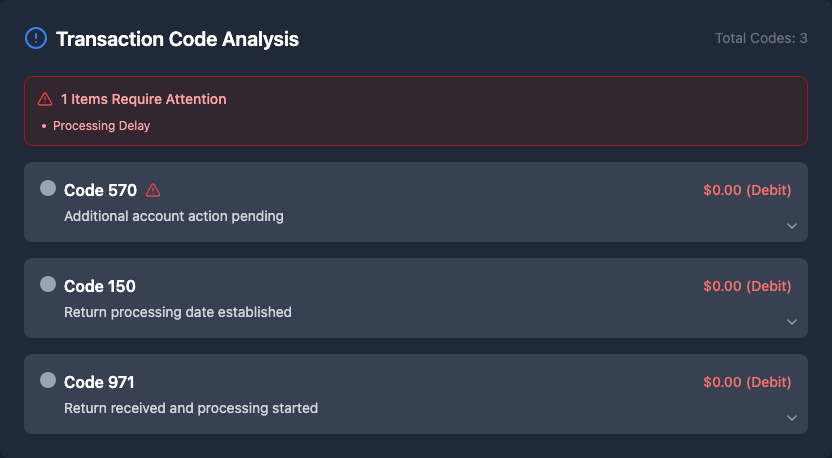Click the Transaction Code Analysis heading
Viewport: 832px width, 458px height.
click(177, 39)
